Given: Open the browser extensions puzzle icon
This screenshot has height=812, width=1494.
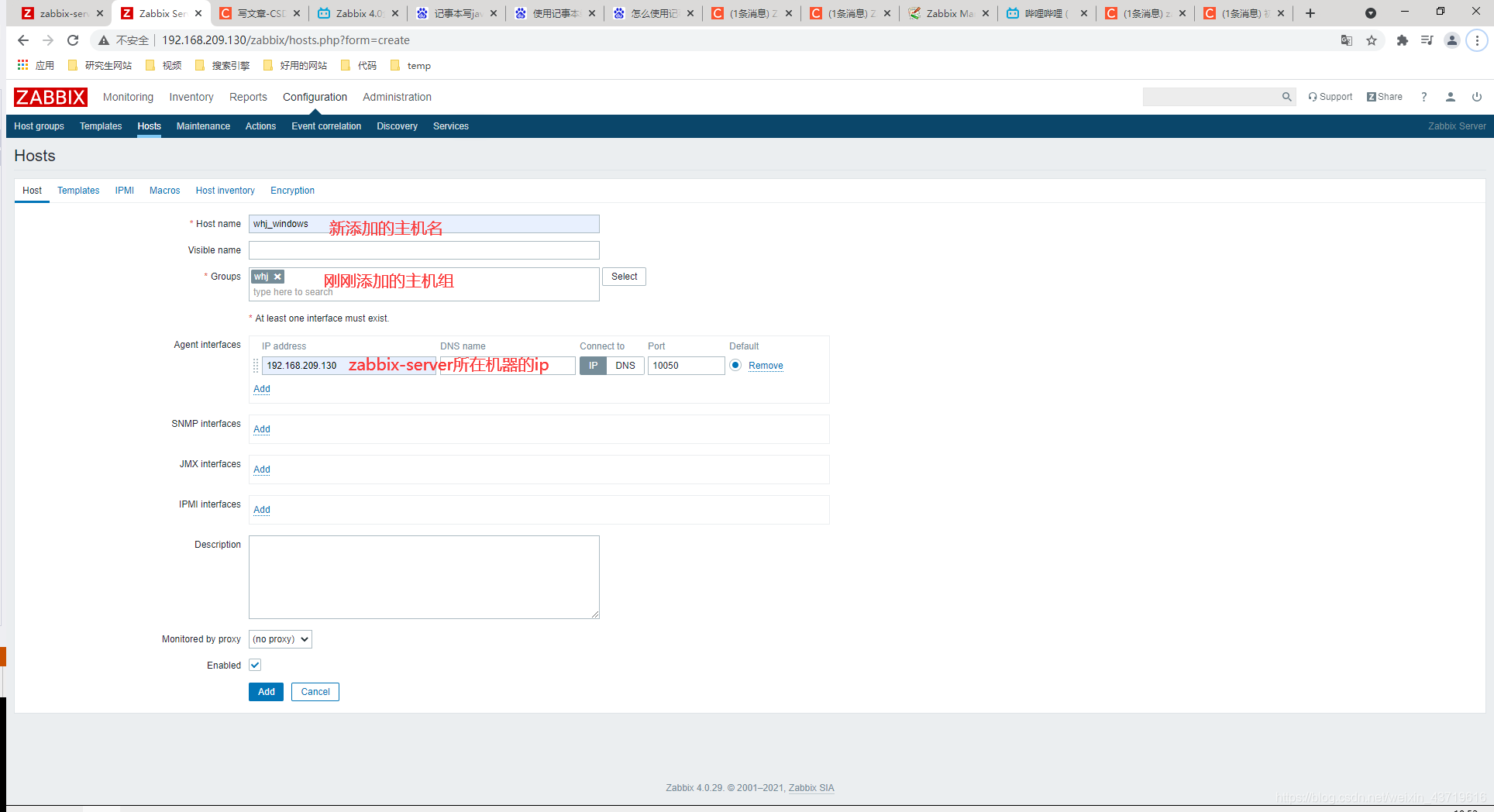Looking at the screenshot, I should point(1402,40).
